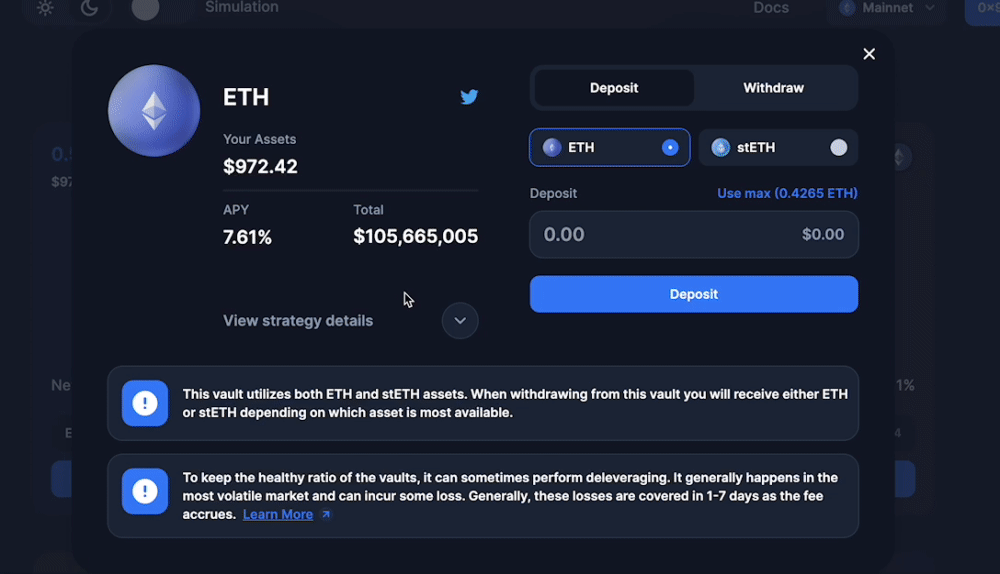Switch to the Withdraw tab
Viewport: 1000px width, 574px height.
(x=774, y=88)
